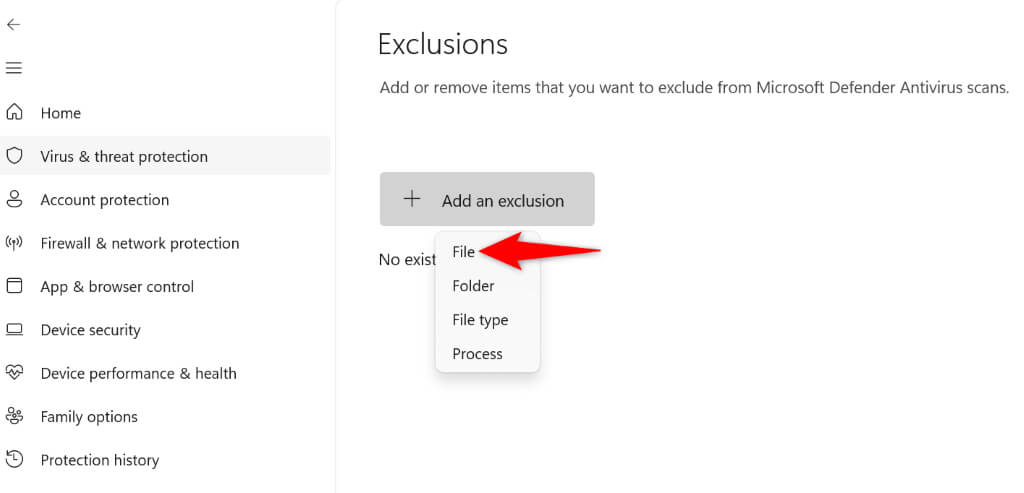Click the App & browser control window icon
Image resolution: width=1024 pixels, height=493 pixels.
point(14,286)
